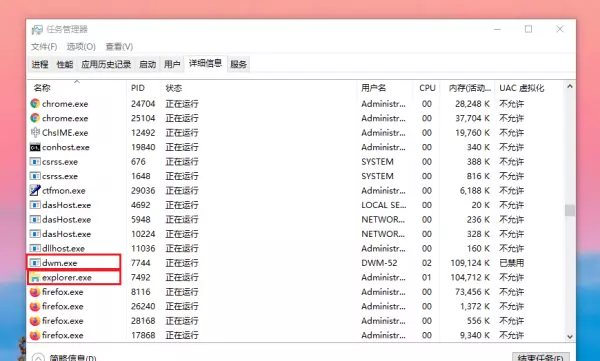Select the dasHost.exe icon with PID 10224
Image resolution: width=600 pixels, height=361 pixels.
point(35,234)
